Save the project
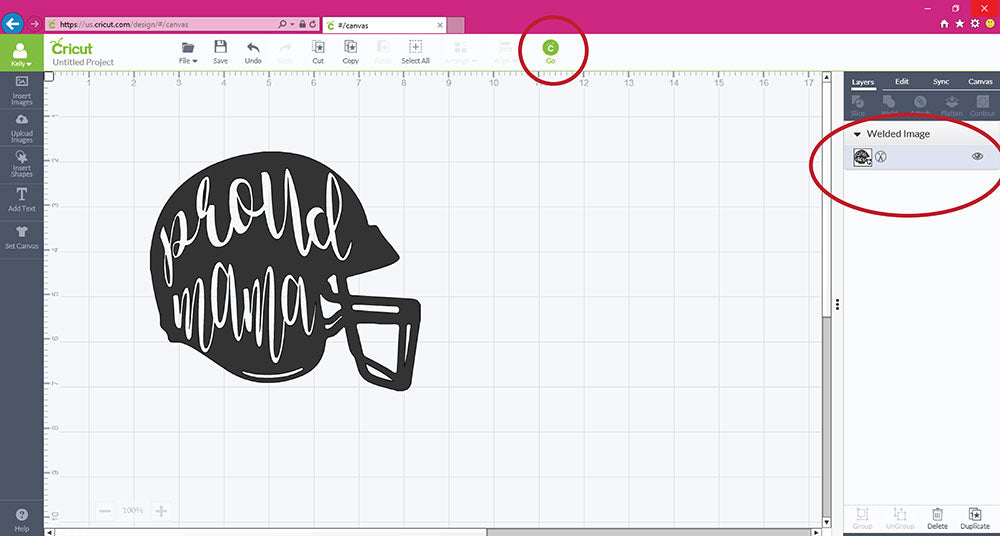This screenshot has width=1000, height=536. (x=220, y=50)
